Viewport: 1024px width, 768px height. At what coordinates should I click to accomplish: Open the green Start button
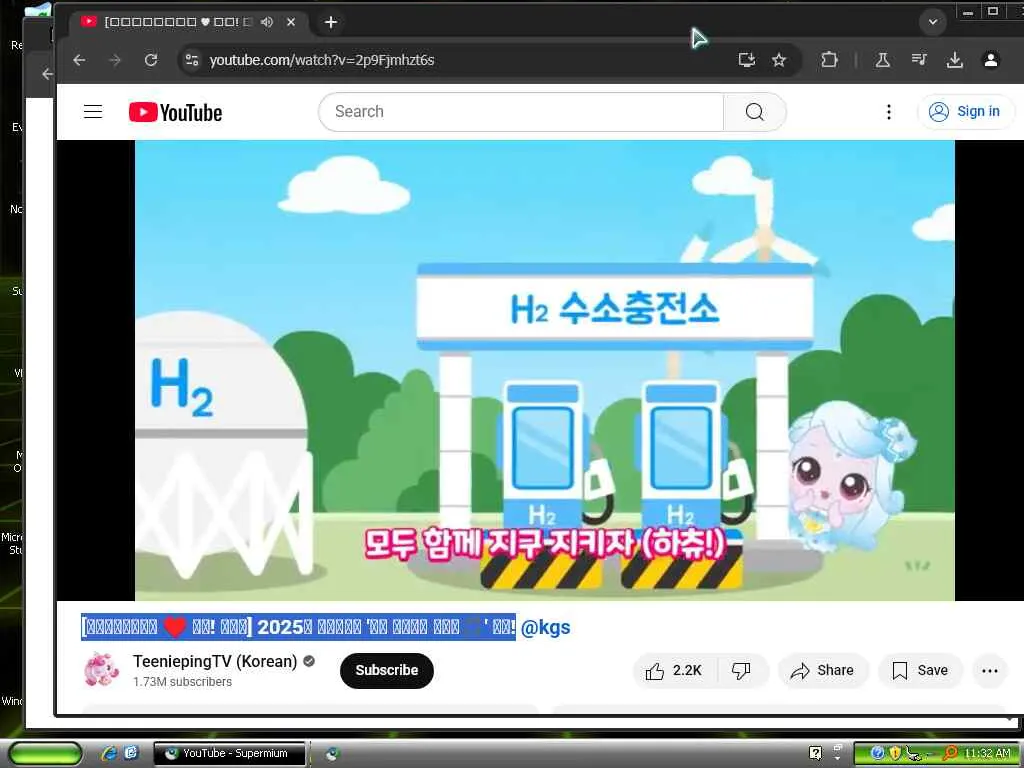coord(46,754)
